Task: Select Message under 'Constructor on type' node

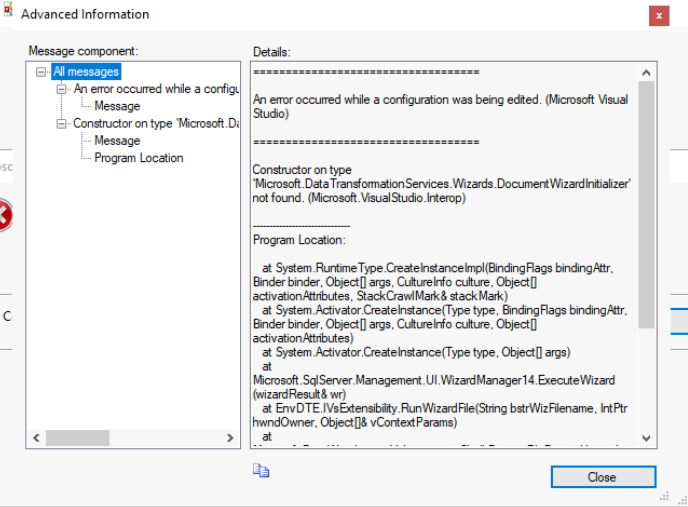Action: point(117,140)
